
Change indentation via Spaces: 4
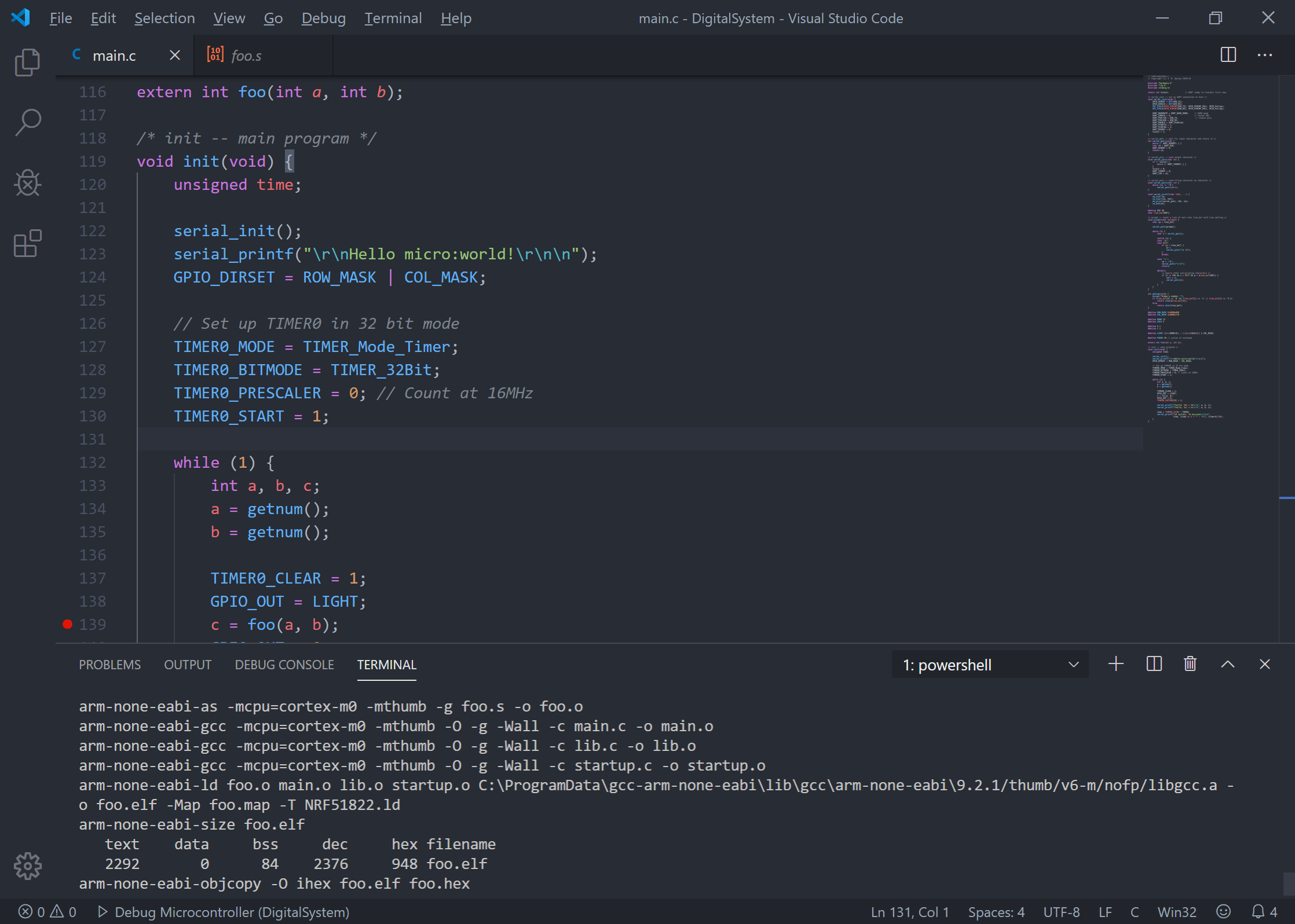[x=996, y=912]
